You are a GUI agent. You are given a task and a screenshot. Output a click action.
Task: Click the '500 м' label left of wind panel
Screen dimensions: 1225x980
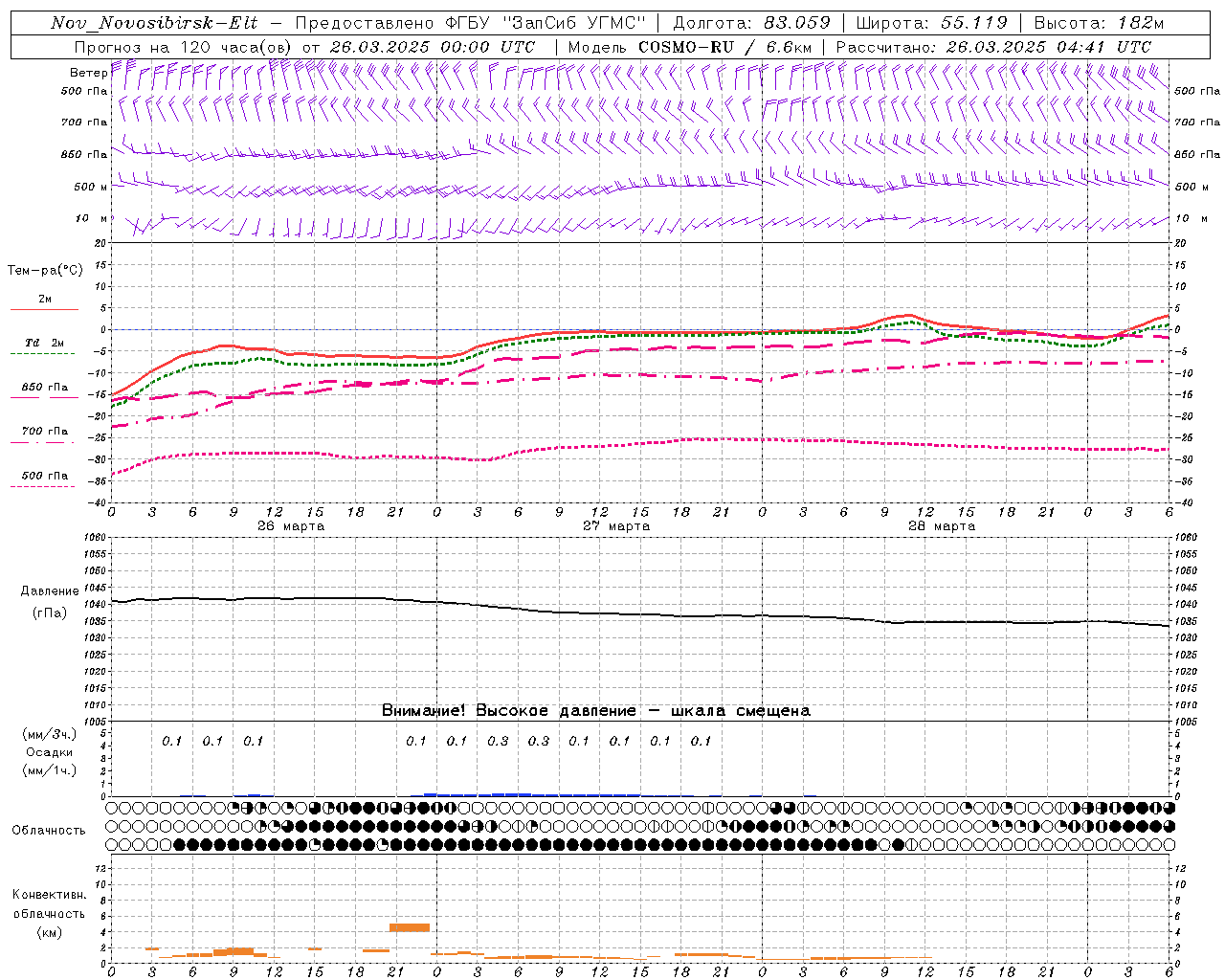[x=92, y=188]
